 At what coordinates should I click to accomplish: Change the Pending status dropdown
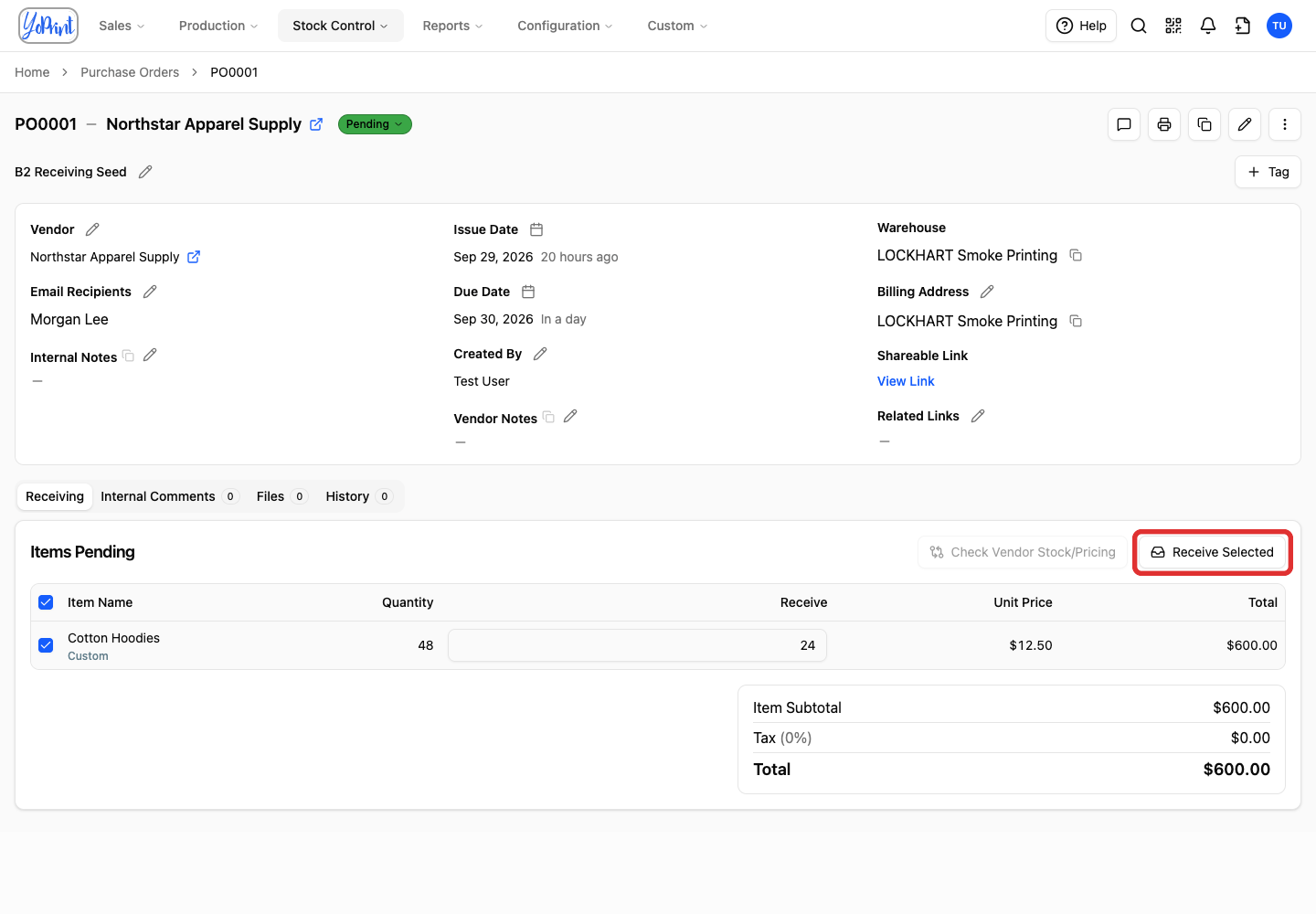(375, 124)
